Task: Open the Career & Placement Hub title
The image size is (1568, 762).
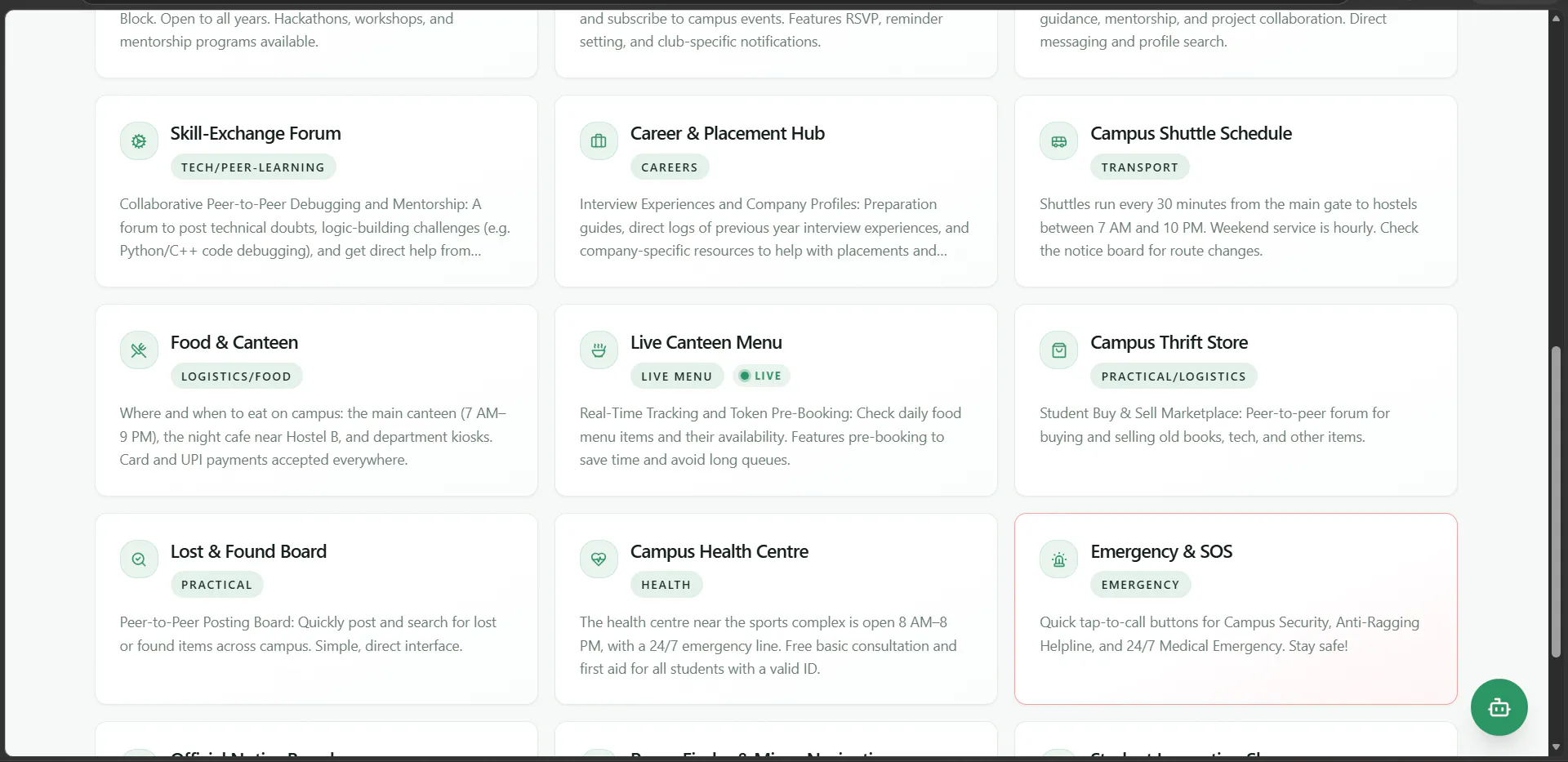Action: (727, 133)
